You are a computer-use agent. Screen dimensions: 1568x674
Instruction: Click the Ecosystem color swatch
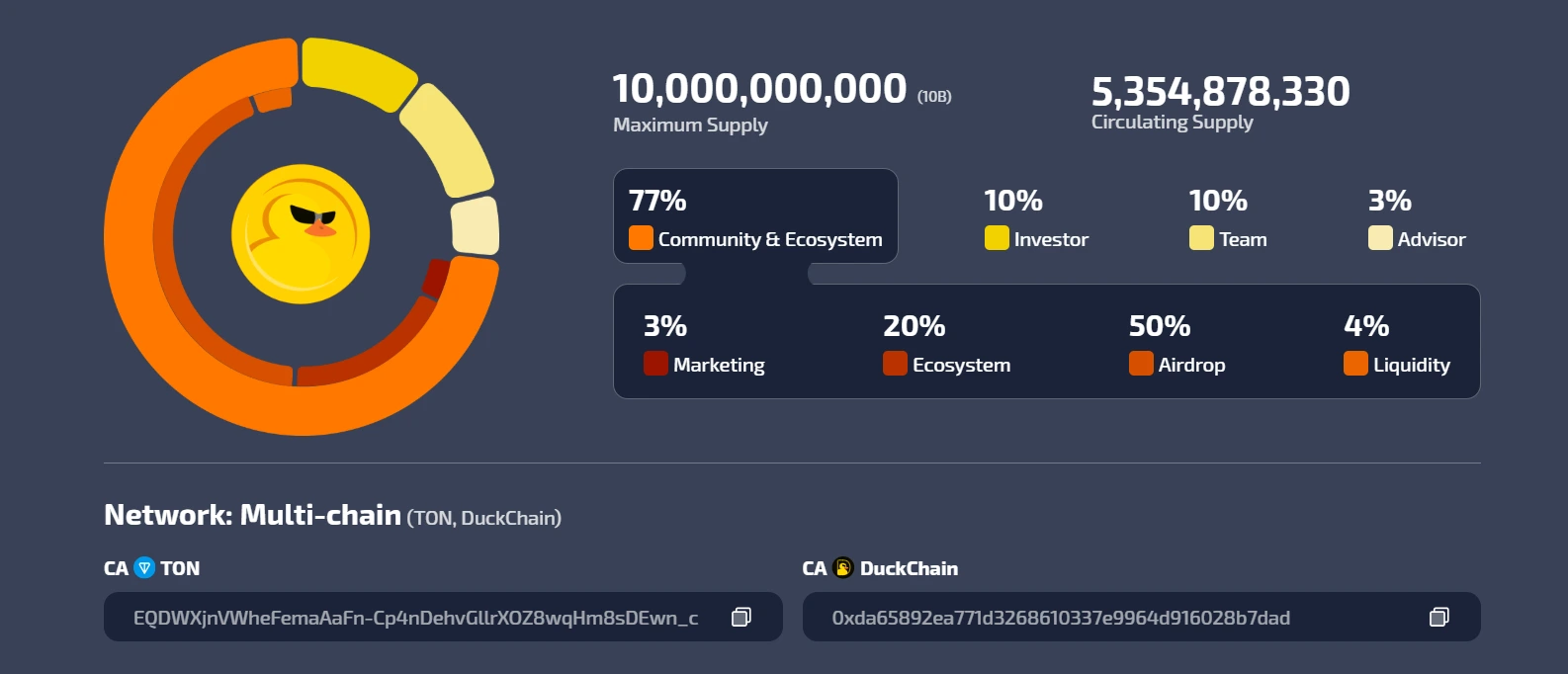coord(895,364)
